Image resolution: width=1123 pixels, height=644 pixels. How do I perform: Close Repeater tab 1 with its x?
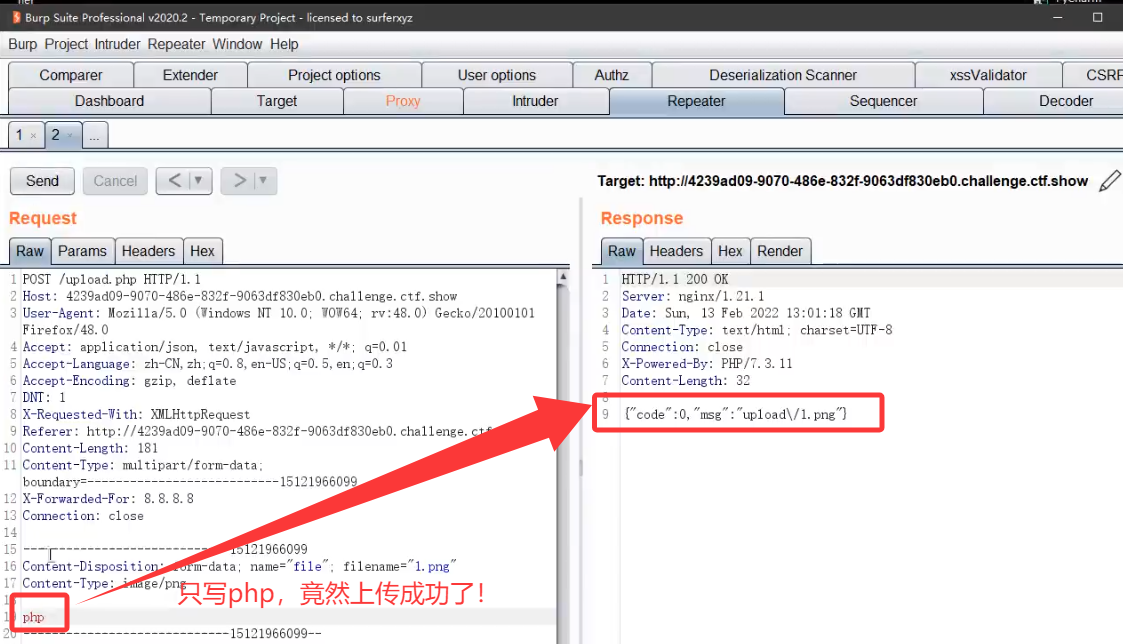[x=33, y=135]
